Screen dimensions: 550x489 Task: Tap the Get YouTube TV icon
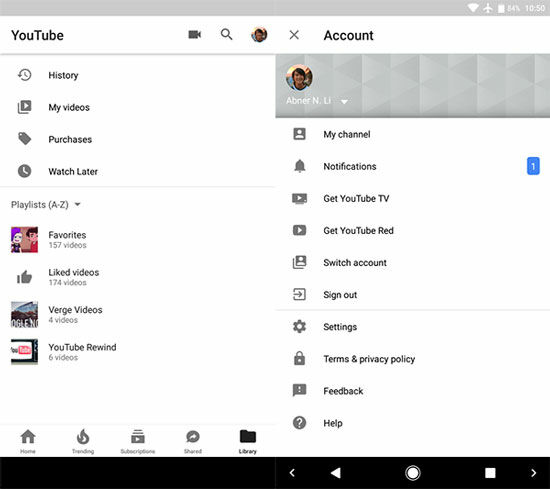point(299,198)
